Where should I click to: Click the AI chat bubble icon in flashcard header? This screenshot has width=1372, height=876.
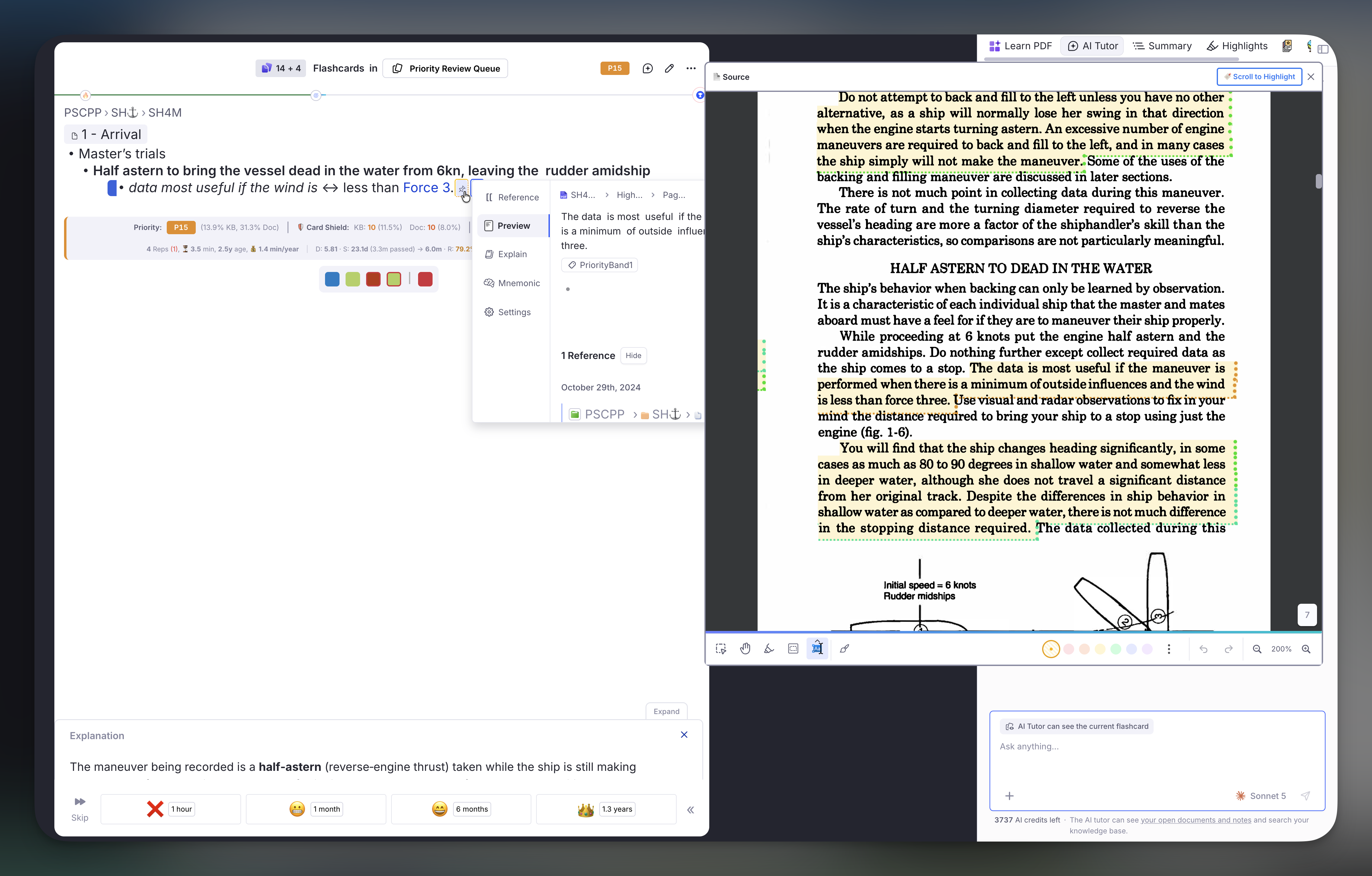648,68
